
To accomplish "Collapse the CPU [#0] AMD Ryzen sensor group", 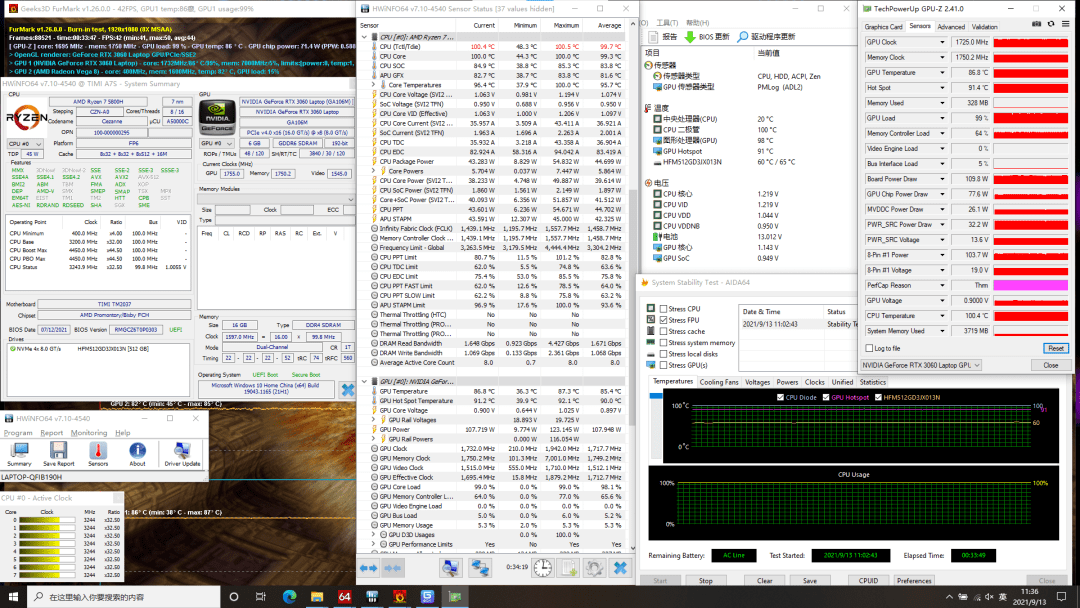I will coord(364,37).
